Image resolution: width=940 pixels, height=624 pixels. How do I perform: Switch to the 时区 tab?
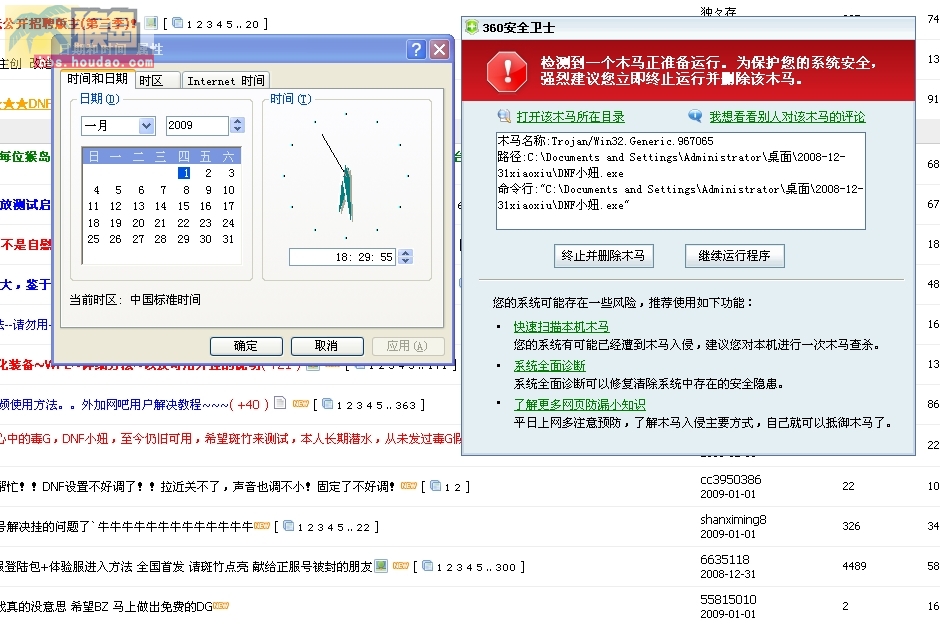[158, 81]
